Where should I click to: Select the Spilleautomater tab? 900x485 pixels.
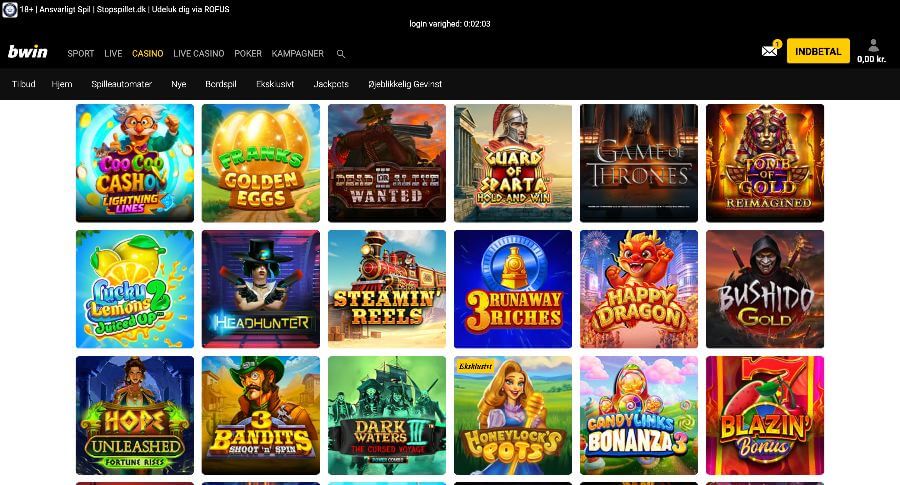pos(121,84)
